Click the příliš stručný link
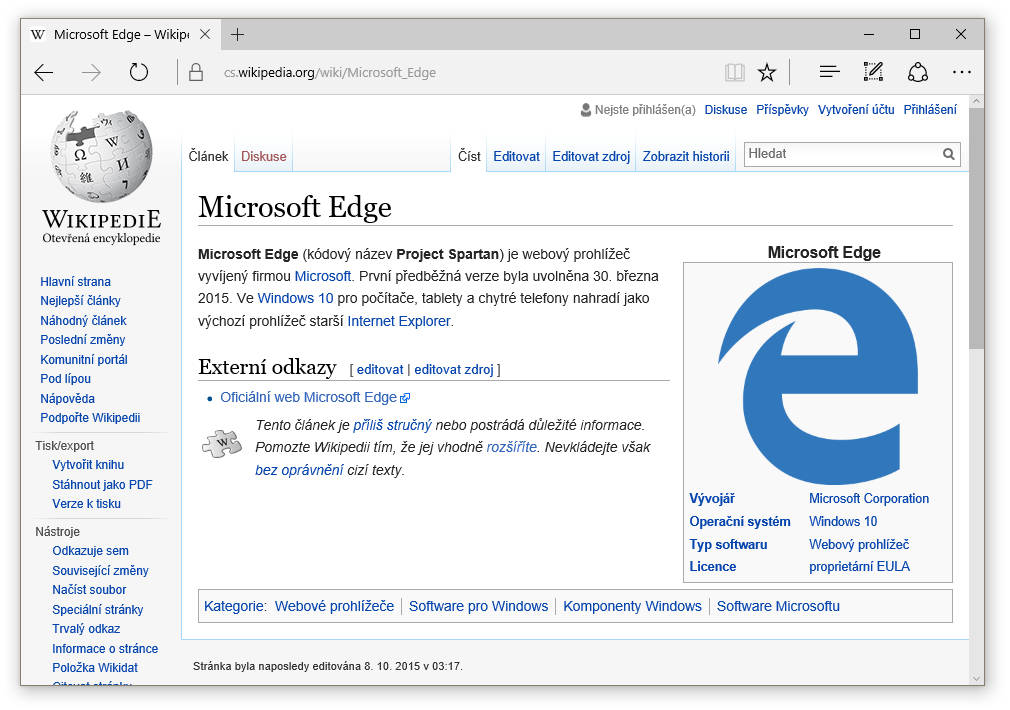The height and width of the screenshot is (710, 1010). [x=392, y=425]
